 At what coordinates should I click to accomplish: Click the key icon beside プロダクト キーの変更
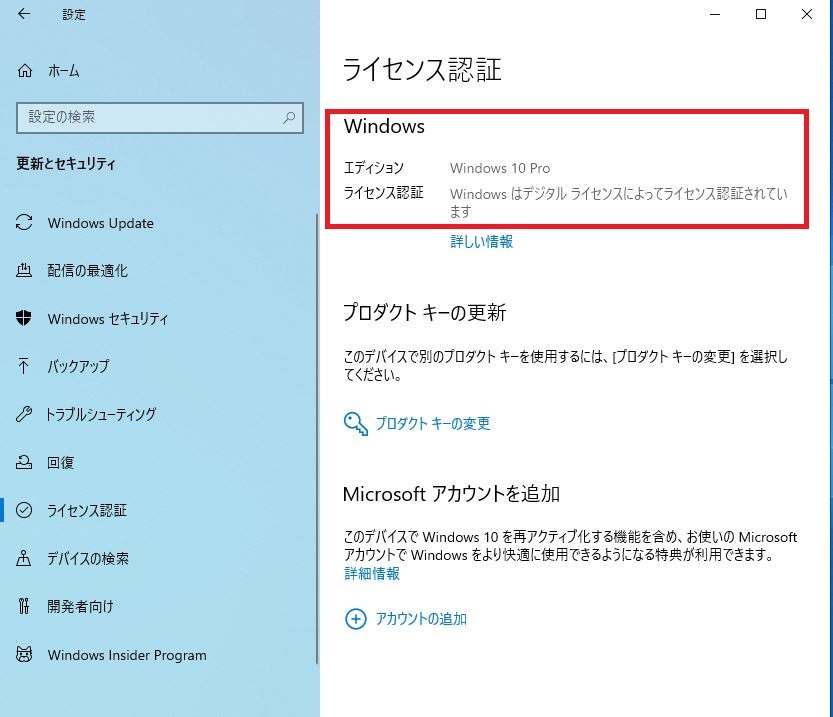tap(355, 424)
